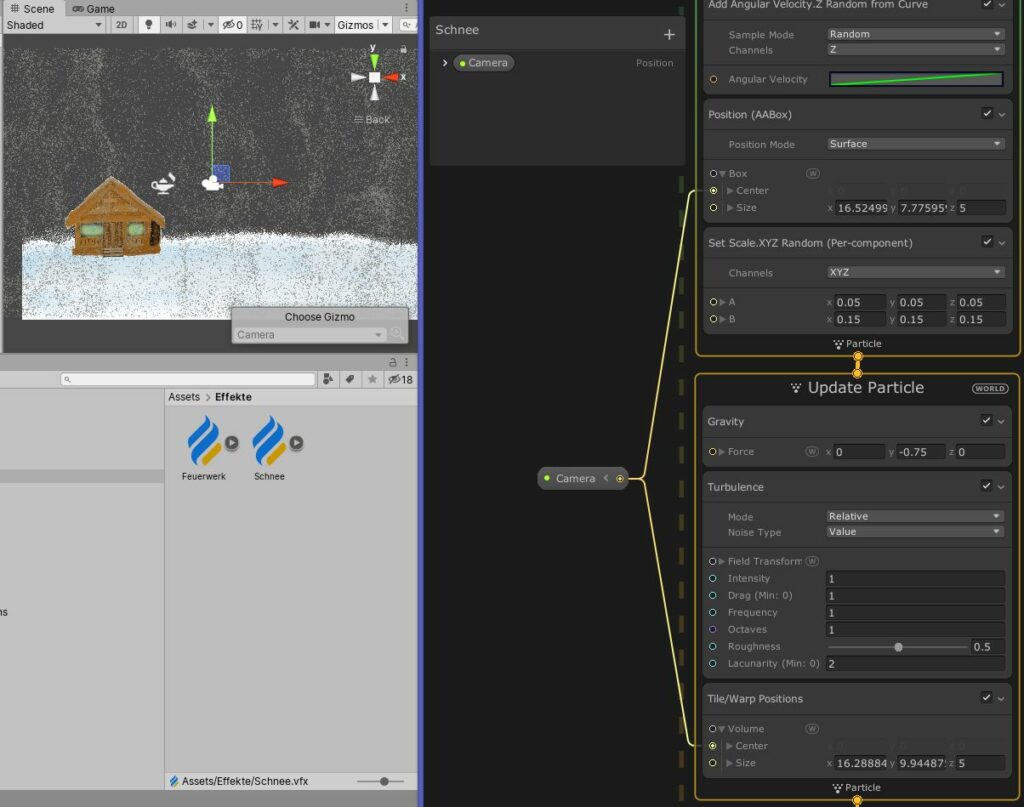The height and width of the screenshot is (807, 1024).
Task: Toggle the scene grid visibility icon
Action: point(257,25)
